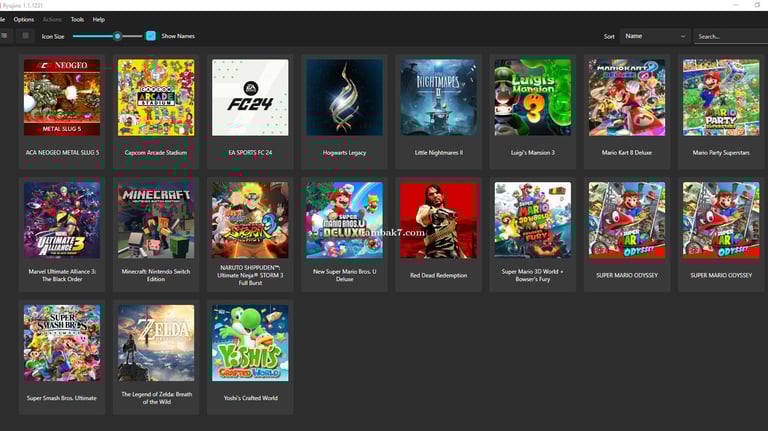Select Mario Kart 8 Deluxe icon
Screen dimensions: 768x431
pyautogui.click(x=626, y=97)
